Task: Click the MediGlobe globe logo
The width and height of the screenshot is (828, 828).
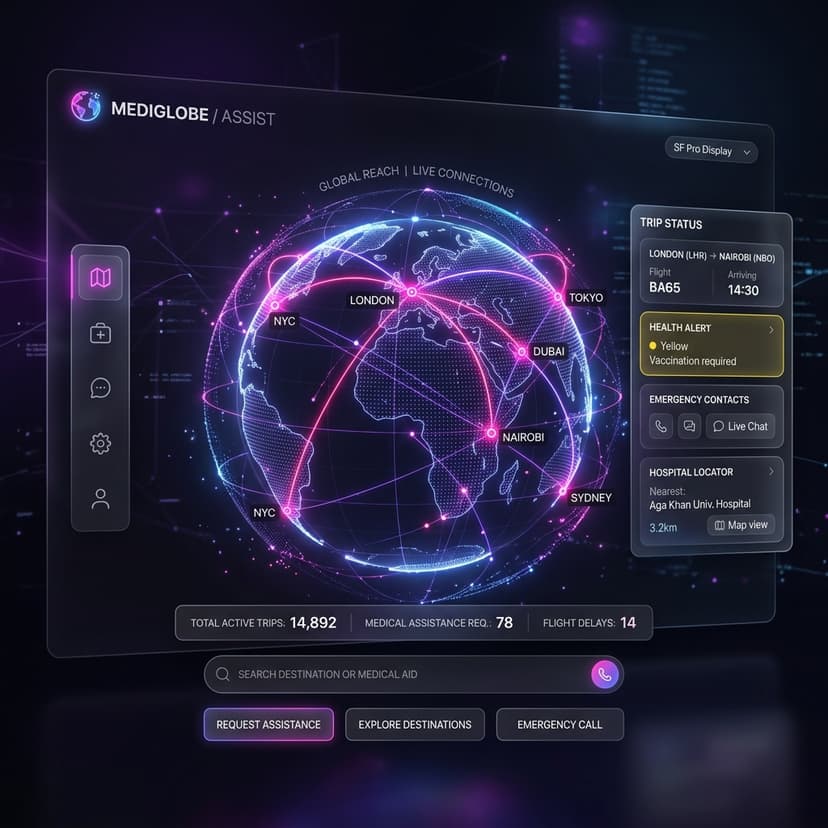Action: point(86,106)
